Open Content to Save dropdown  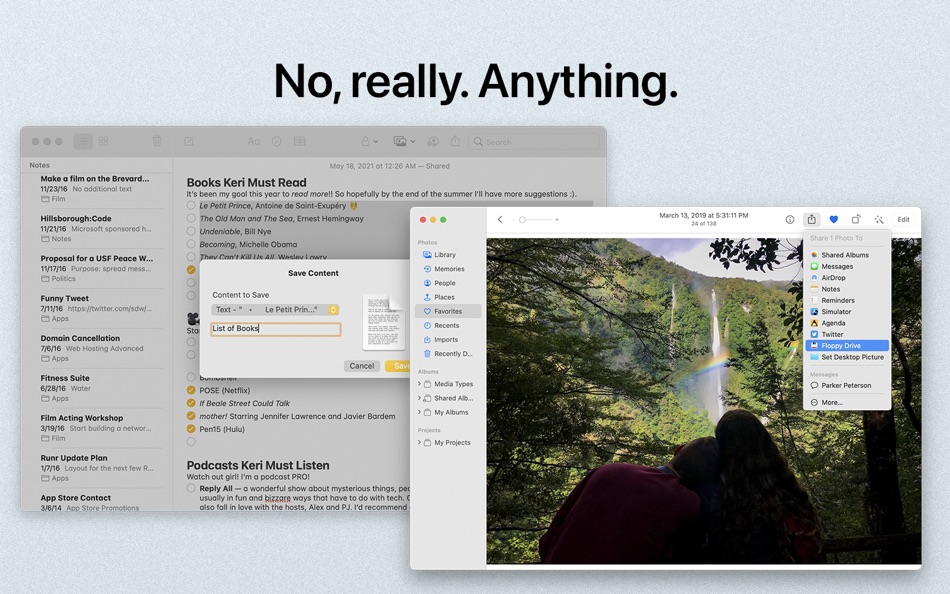tap(275, 310)
